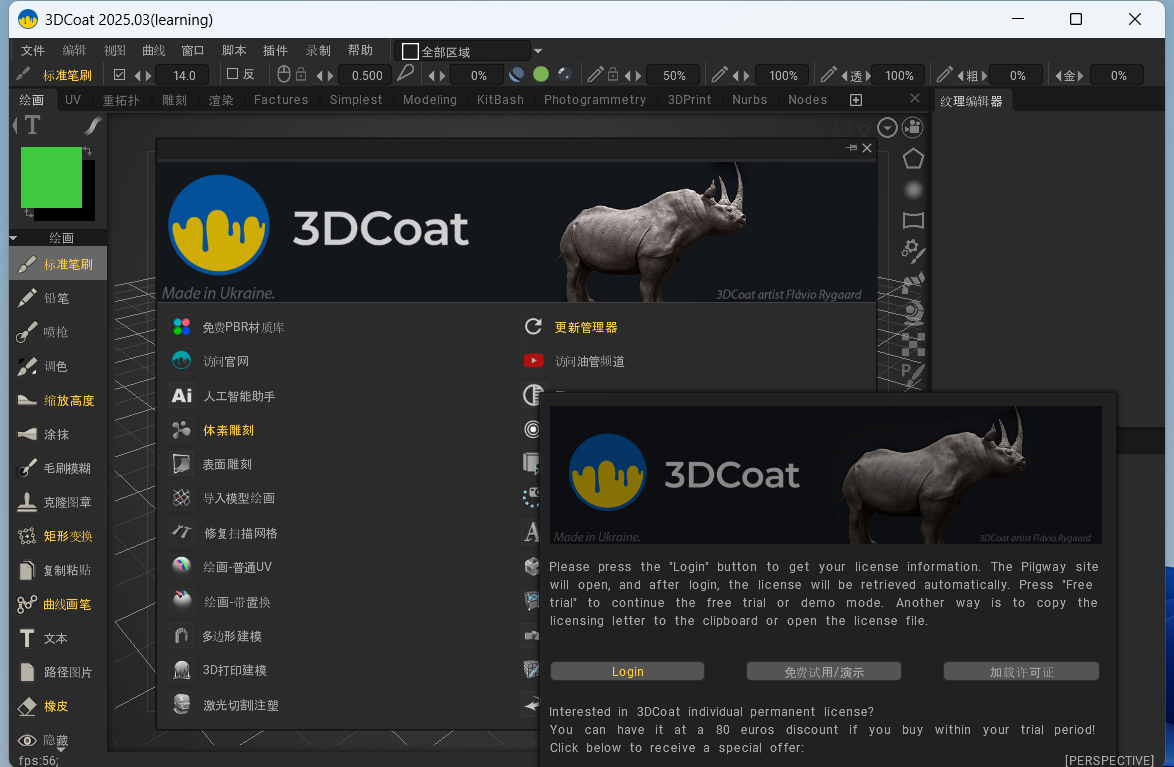The height and width of the screenshot is (767, 1174).
Task: Click the rectangle frame icon in right toolbar
Action: click(x=913, y=220)
